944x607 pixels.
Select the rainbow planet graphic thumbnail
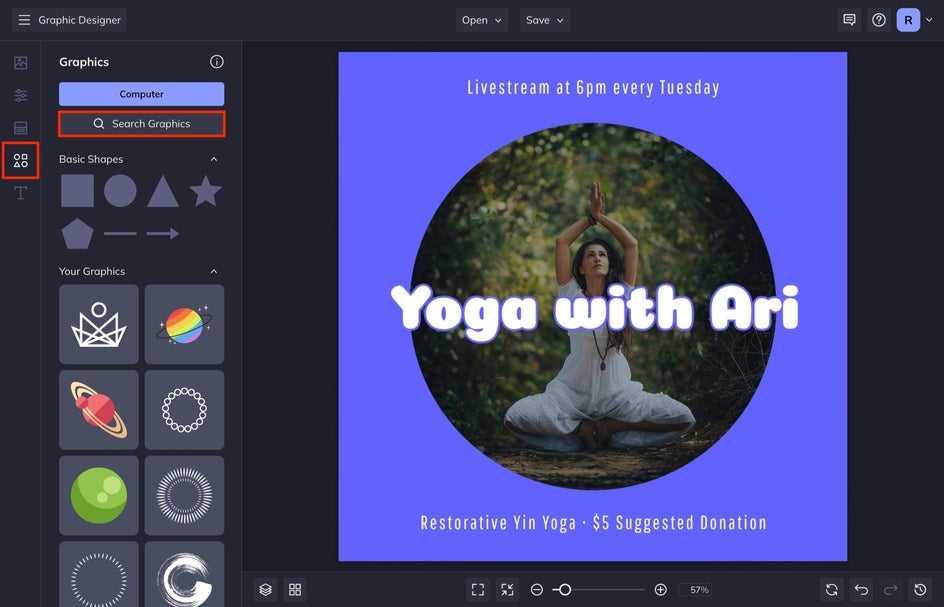pyautogui.click(x=184, y=325)
